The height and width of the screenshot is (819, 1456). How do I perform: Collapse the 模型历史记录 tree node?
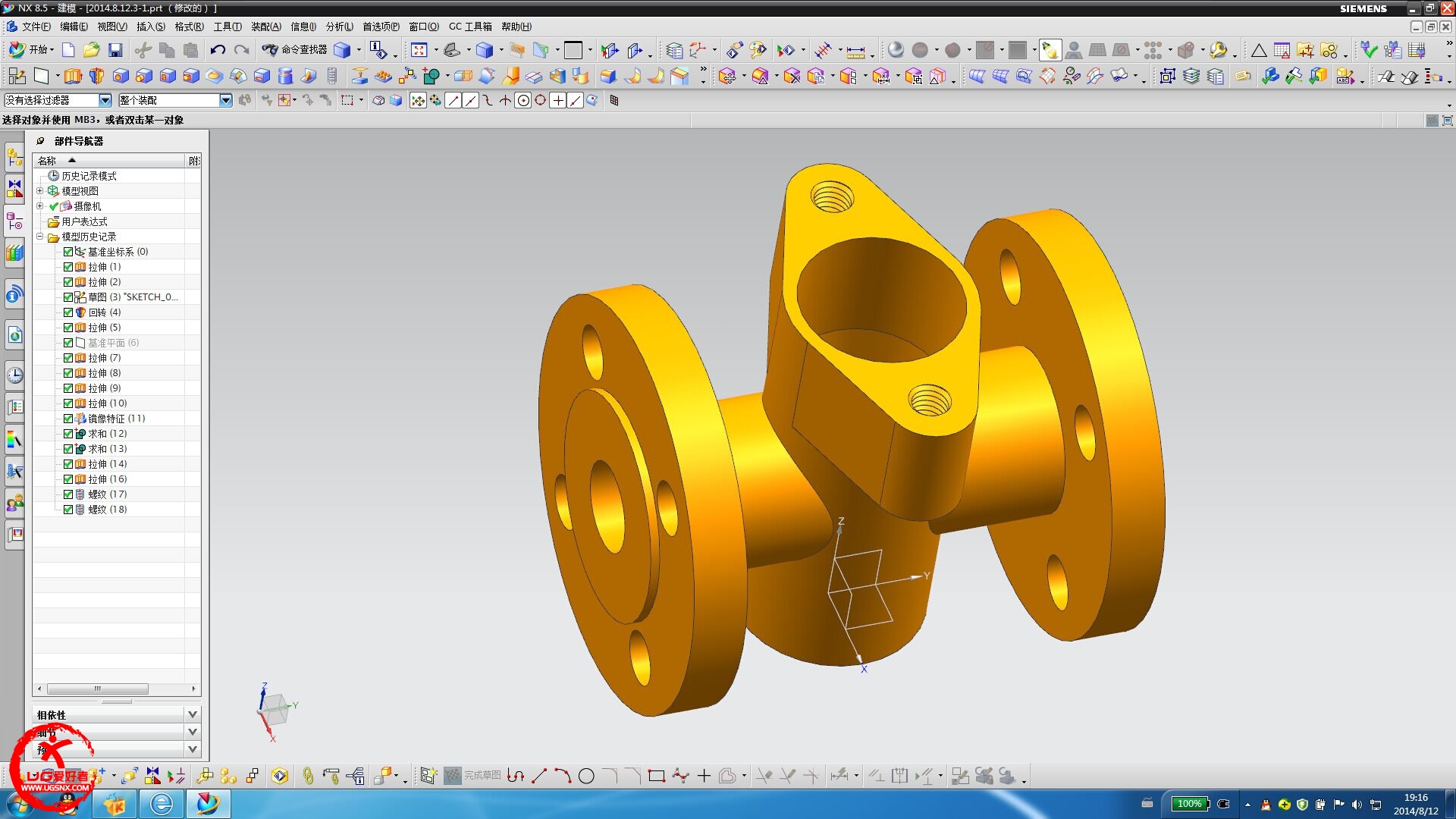(40, 237)
